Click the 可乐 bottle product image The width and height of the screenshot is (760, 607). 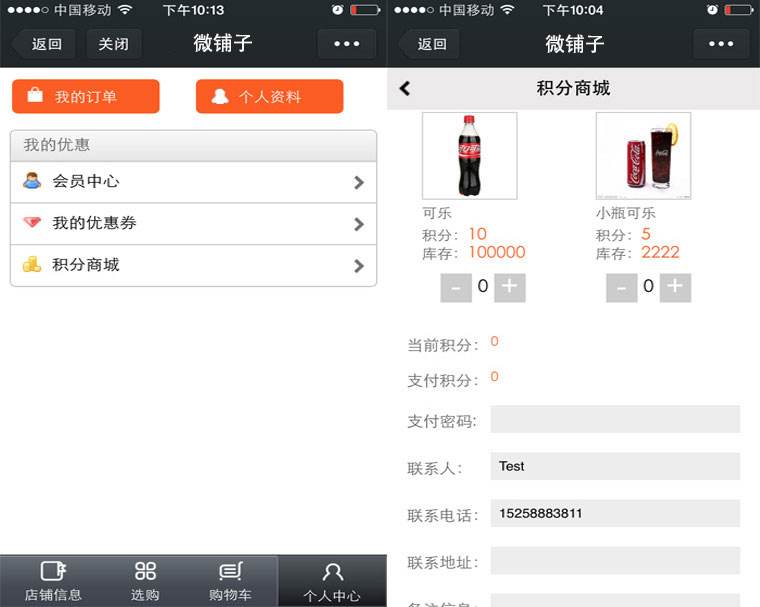coord(469,156)
